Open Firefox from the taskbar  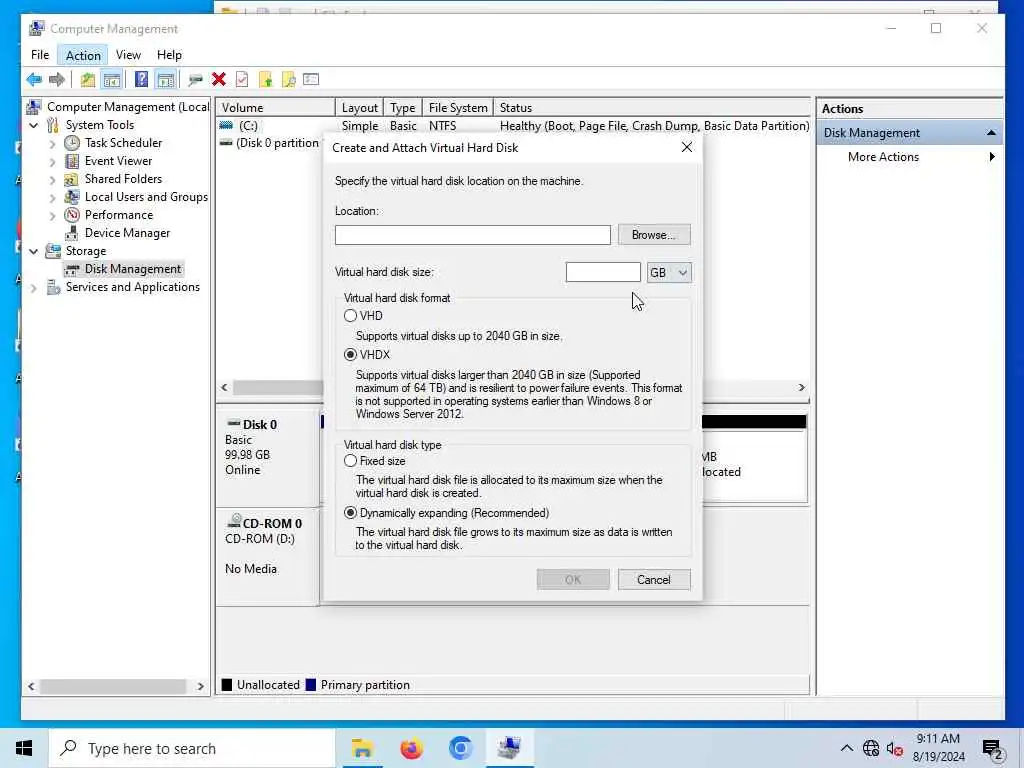pos(411,748)
